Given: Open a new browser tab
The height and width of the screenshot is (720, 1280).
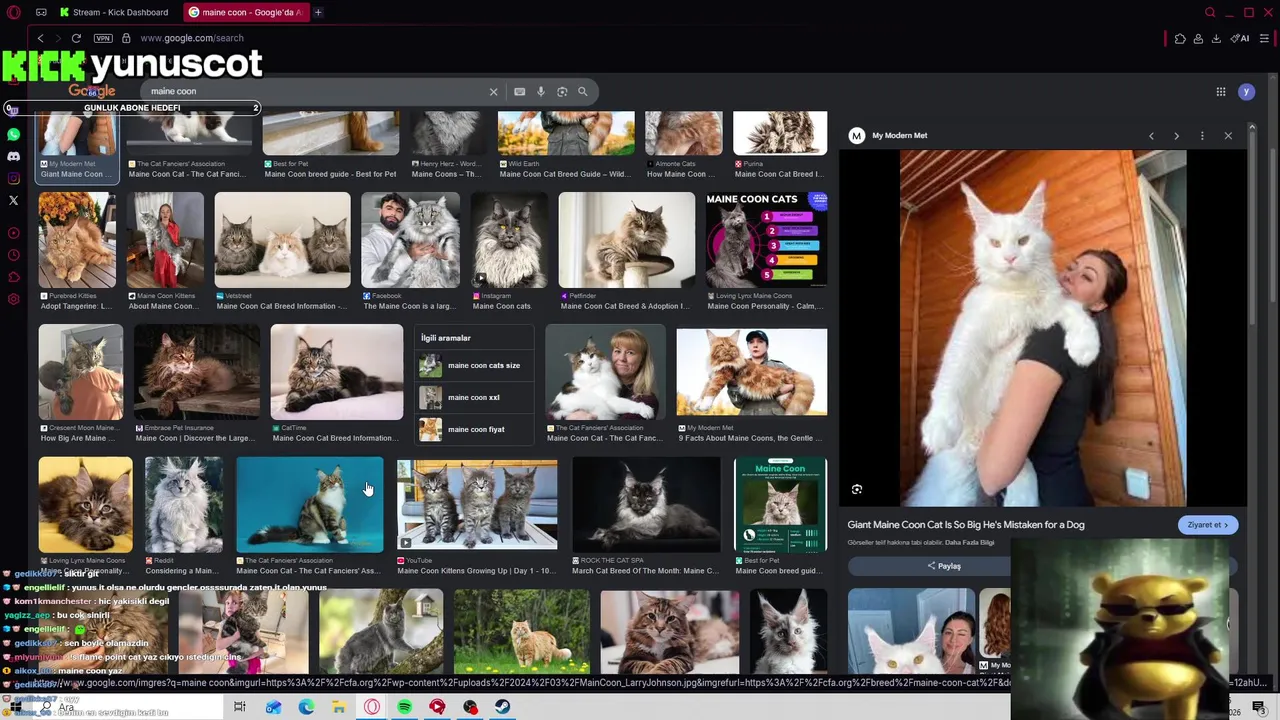Looking at the screenshot, I should tap(318, 12).
